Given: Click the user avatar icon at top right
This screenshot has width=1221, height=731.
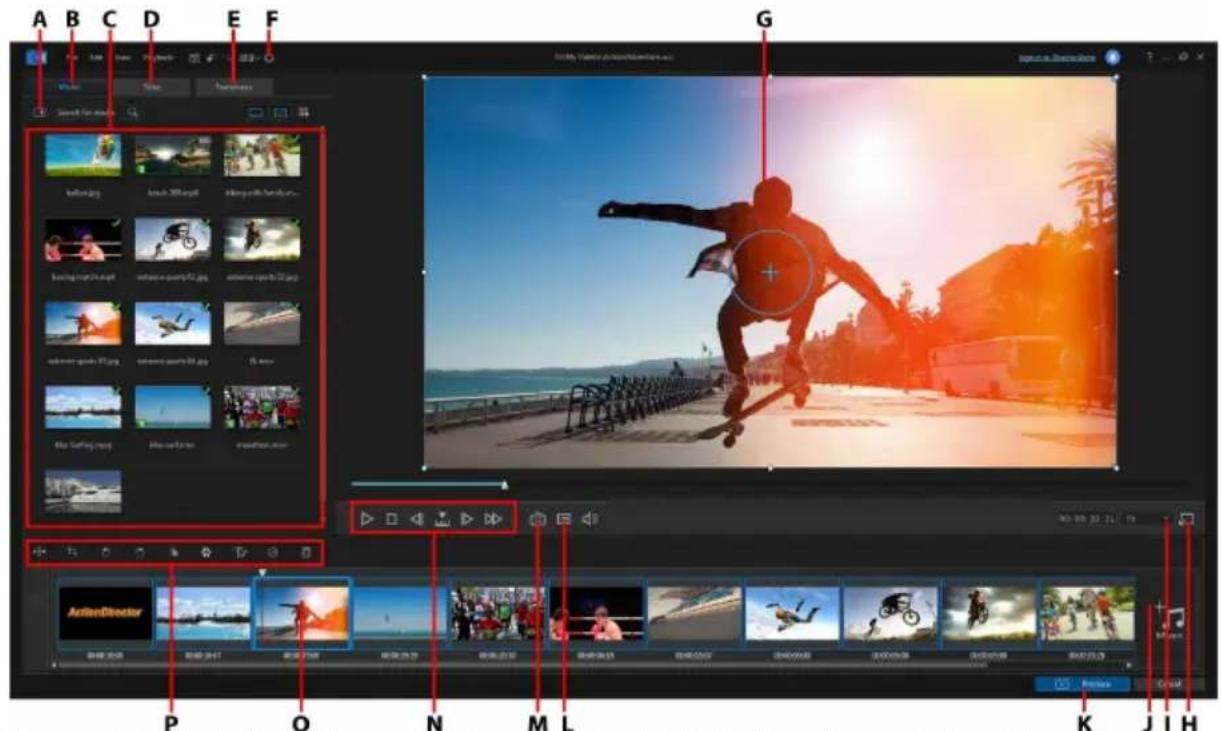Looking at the screenshot, I should 1113,58.
